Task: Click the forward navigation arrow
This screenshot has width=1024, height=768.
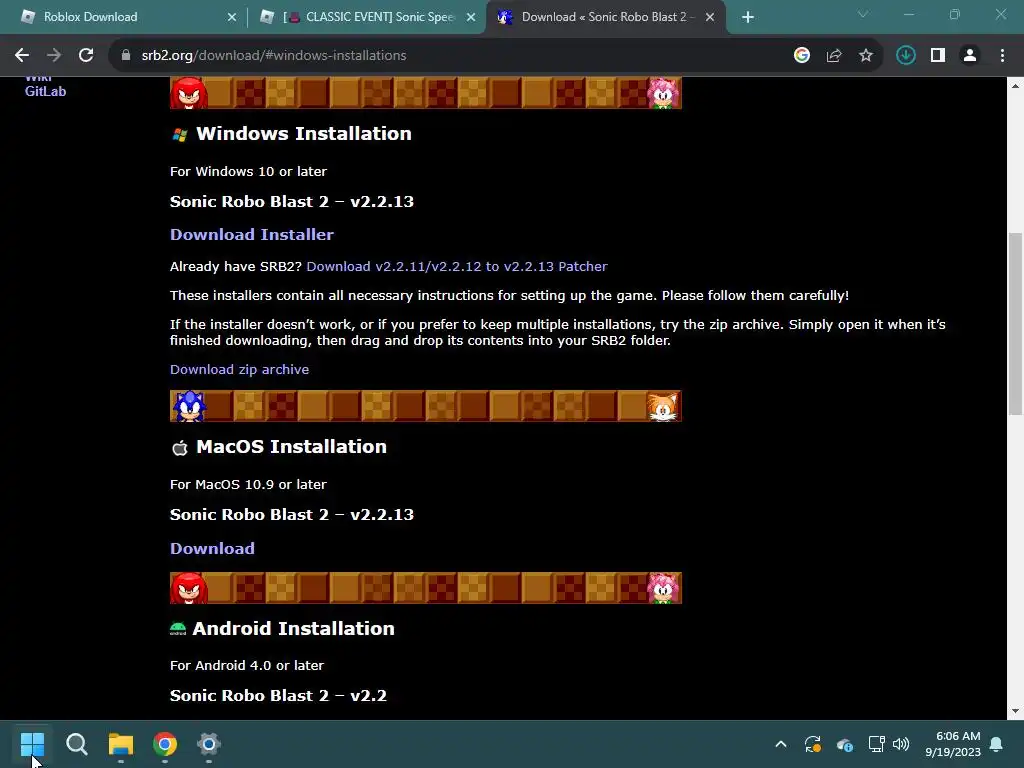Action: pyautogui.click(x=54, y=56)
